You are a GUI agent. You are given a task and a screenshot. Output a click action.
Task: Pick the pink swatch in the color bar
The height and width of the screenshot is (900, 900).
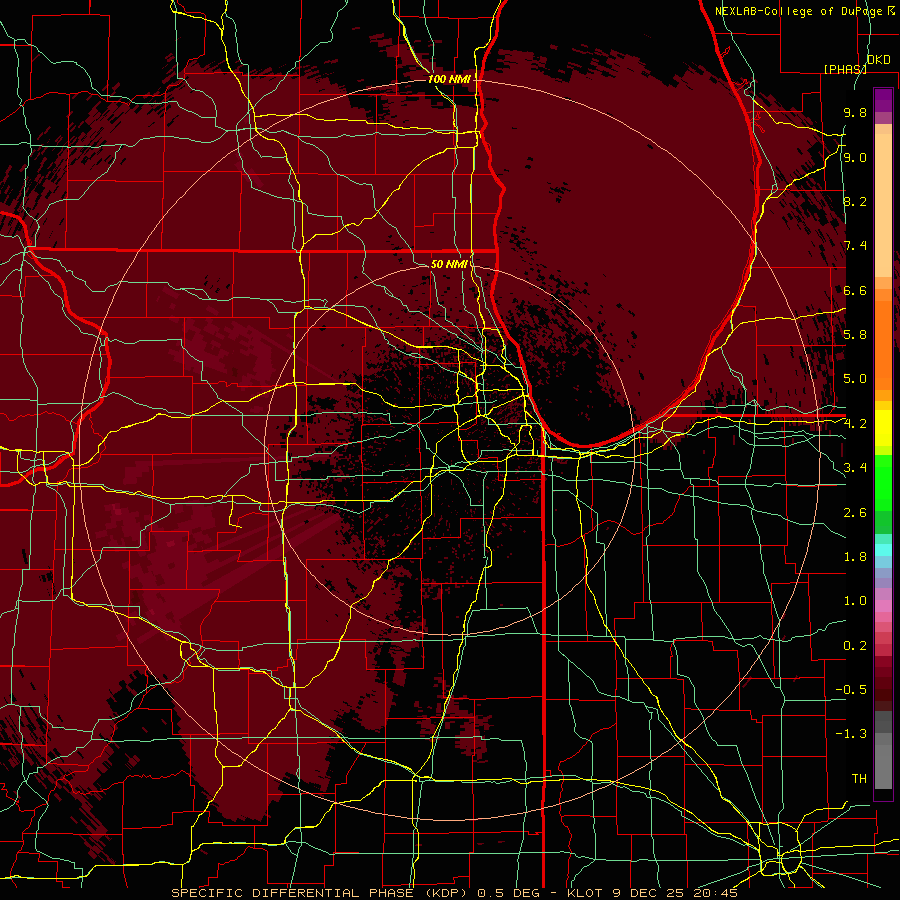pyautogui.click(x=883, y=606)
